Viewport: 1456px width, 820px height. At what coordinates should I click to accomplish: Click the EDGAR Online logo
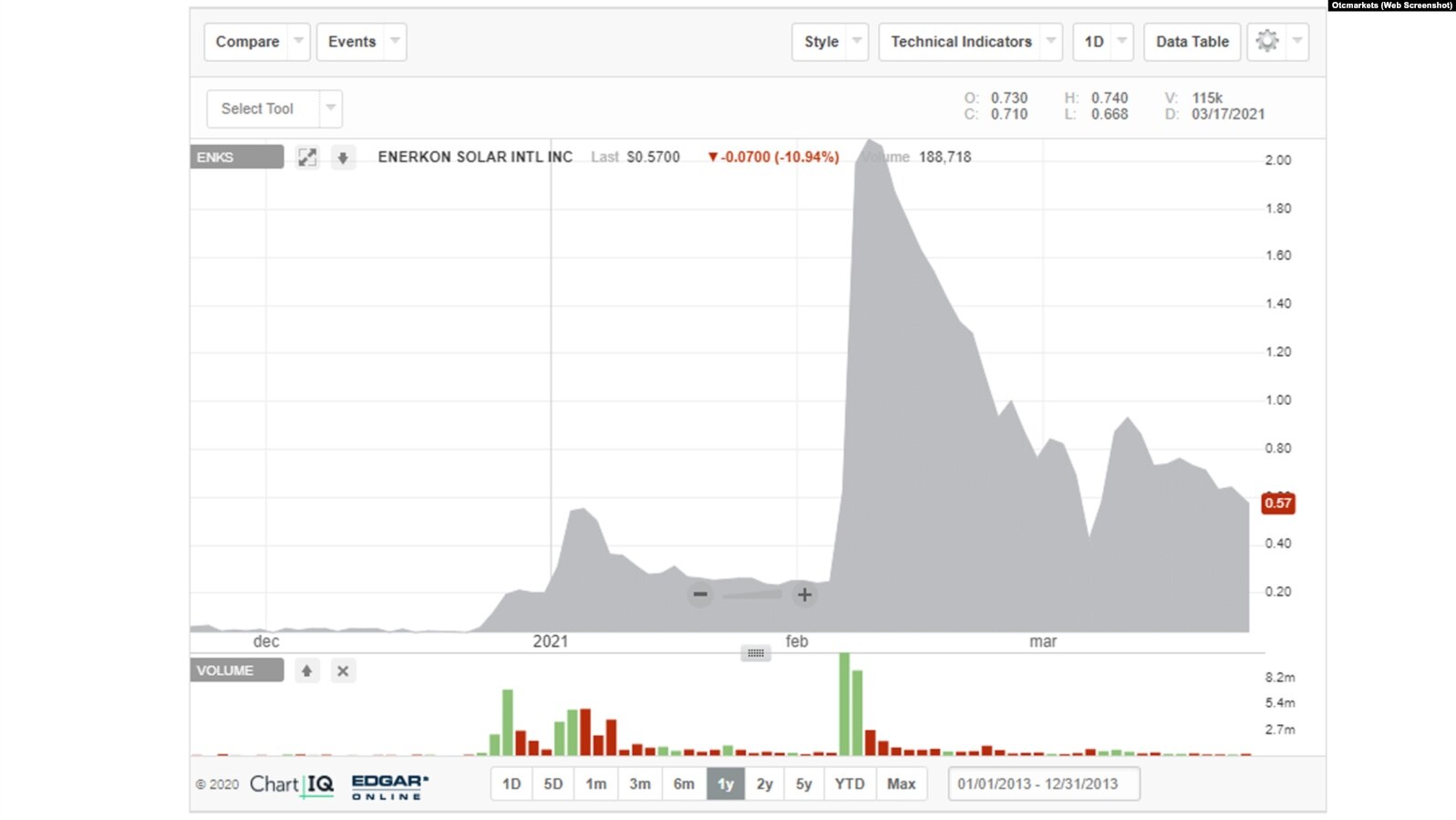click(x=390, y=787)
